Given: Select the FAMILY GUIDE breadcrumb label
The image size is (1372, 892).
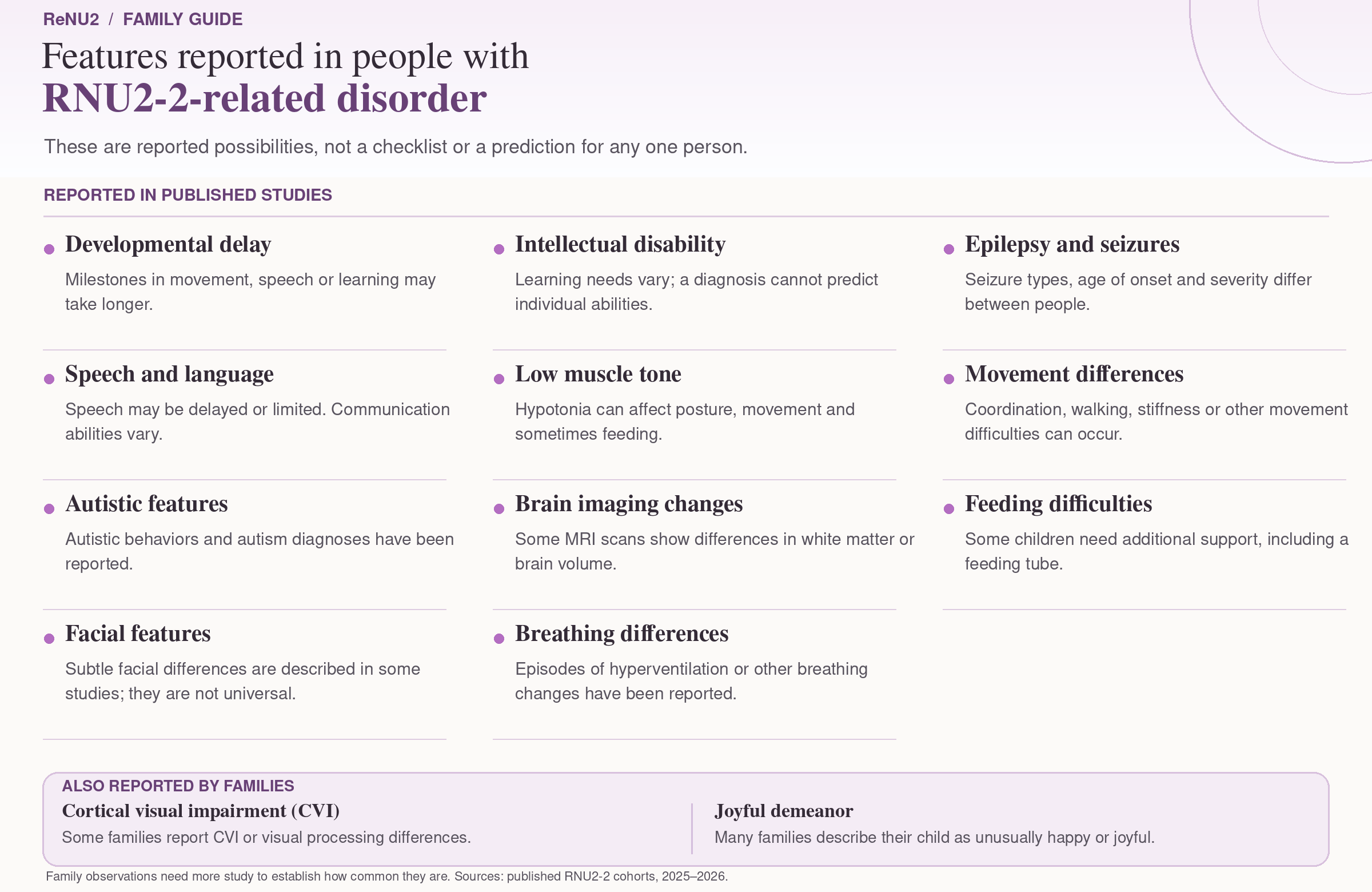Looking at the screenshot, I should (183, 19).
